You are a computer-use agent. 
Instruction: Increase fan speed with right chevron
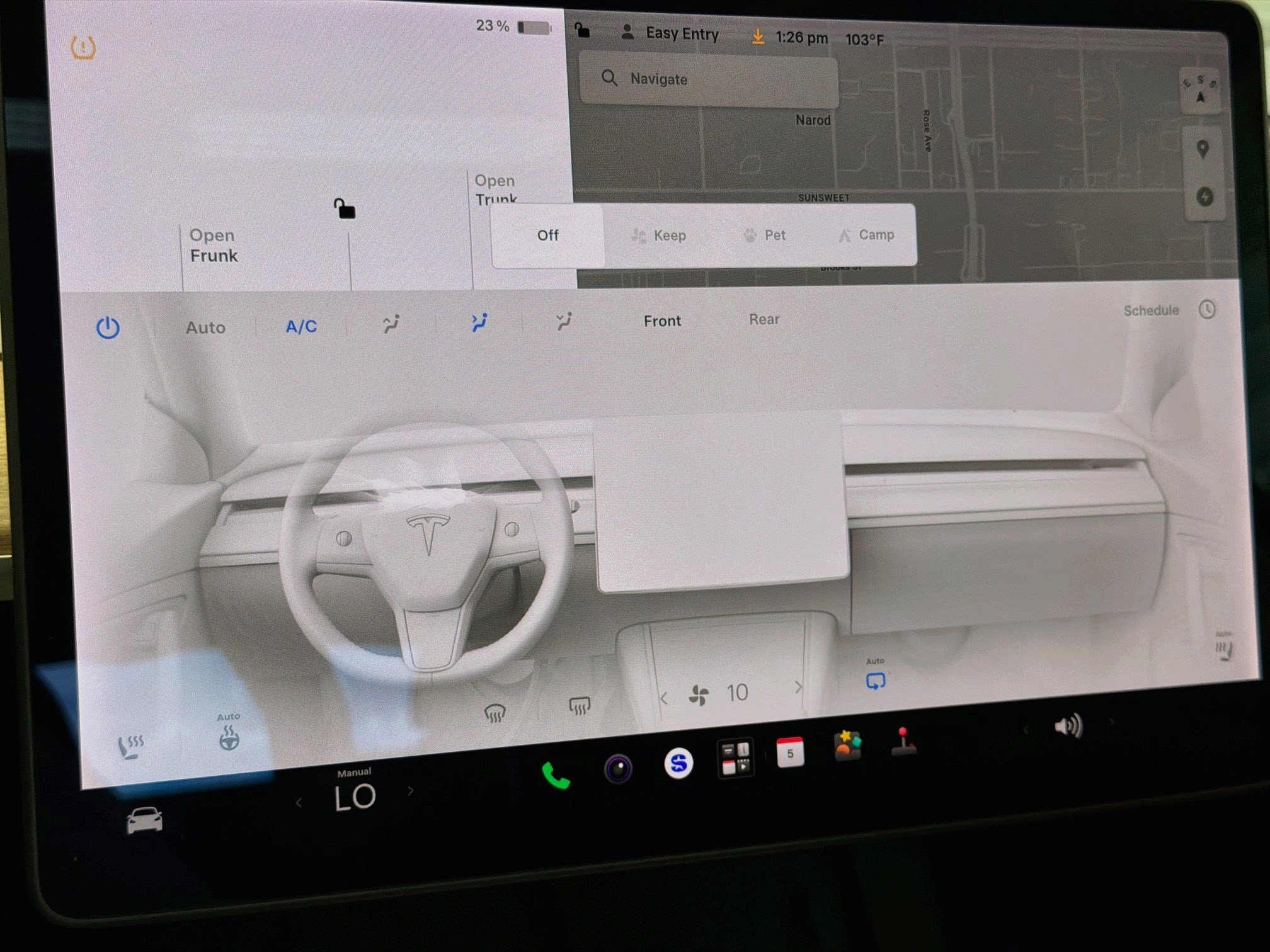(798, 687)
